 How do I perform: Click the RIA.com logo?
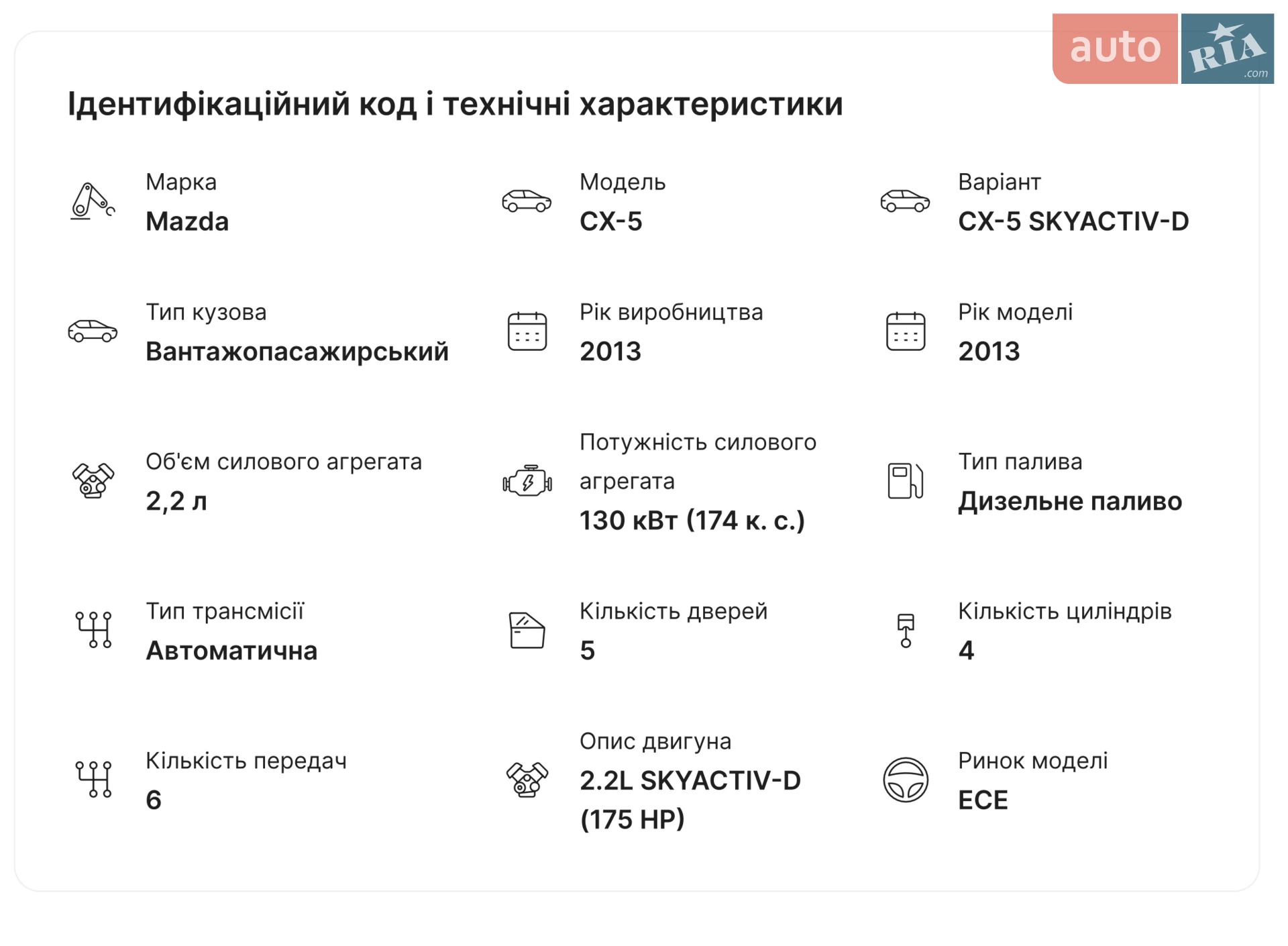tap(1228, 48)
